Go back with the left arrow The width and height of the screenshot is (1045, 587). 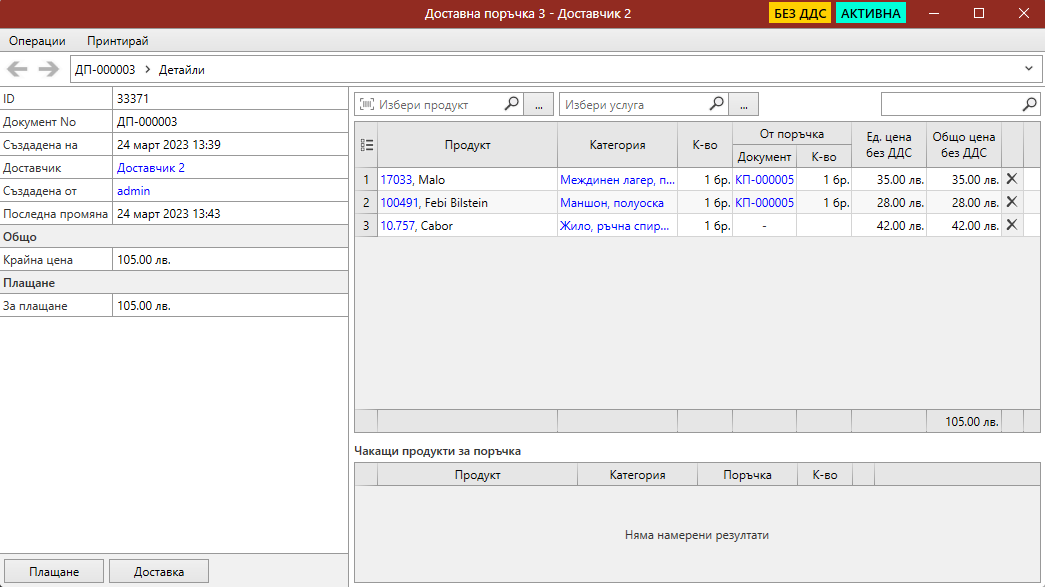click(x=17, y=69)
